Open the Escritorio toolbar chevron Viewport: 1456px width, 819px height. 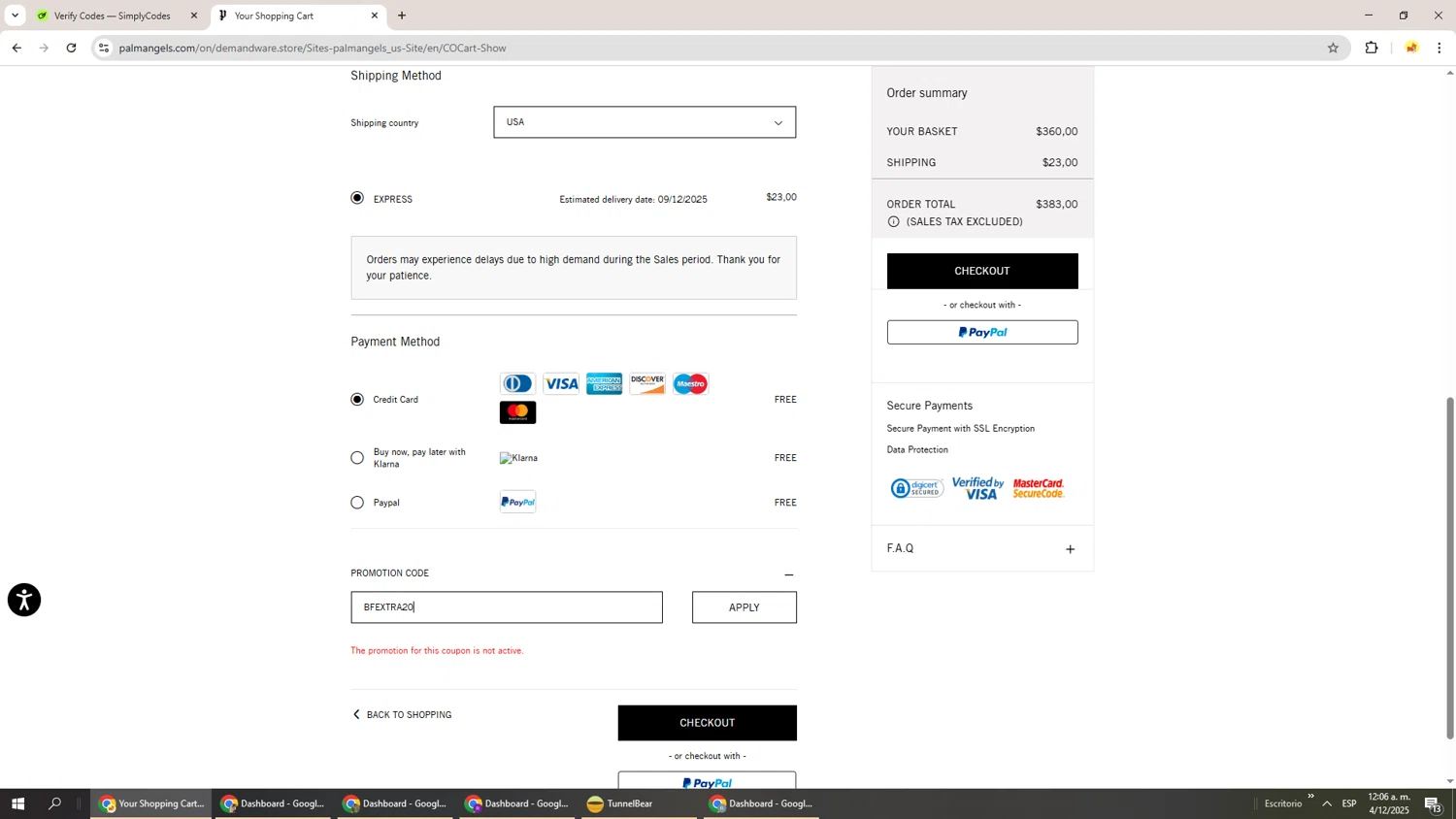(x=1310, y=797)
